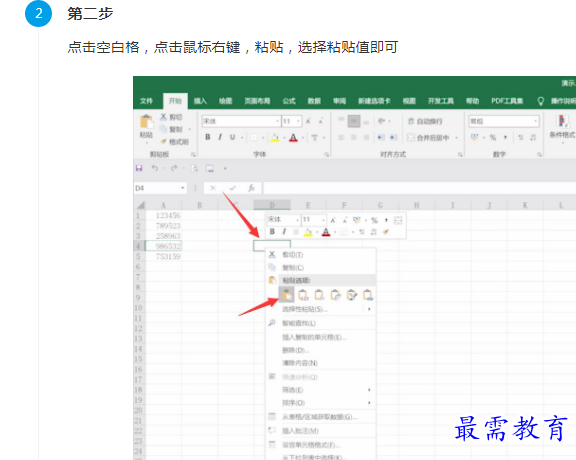Viewport: 576px width, 460px height.
Task: Toggle Italic in the ribbon font group
Action: 220,137
